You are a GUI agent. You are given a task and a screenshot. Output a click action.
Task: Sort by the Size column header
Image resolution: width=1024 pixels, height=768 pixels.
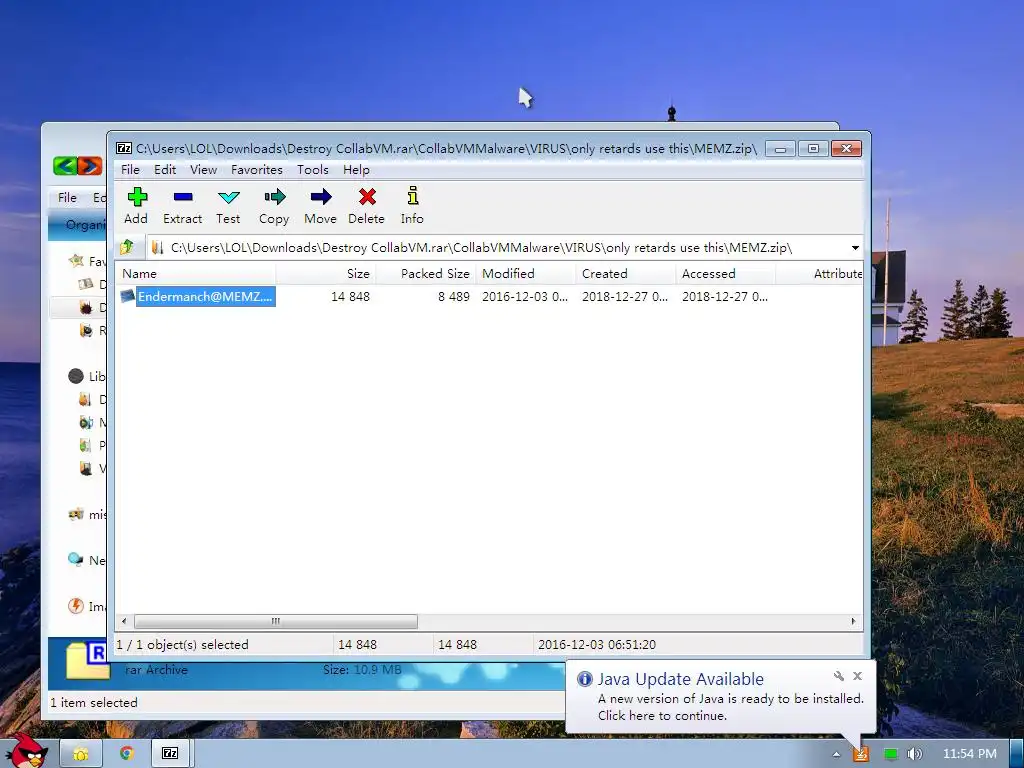[325, 274]
